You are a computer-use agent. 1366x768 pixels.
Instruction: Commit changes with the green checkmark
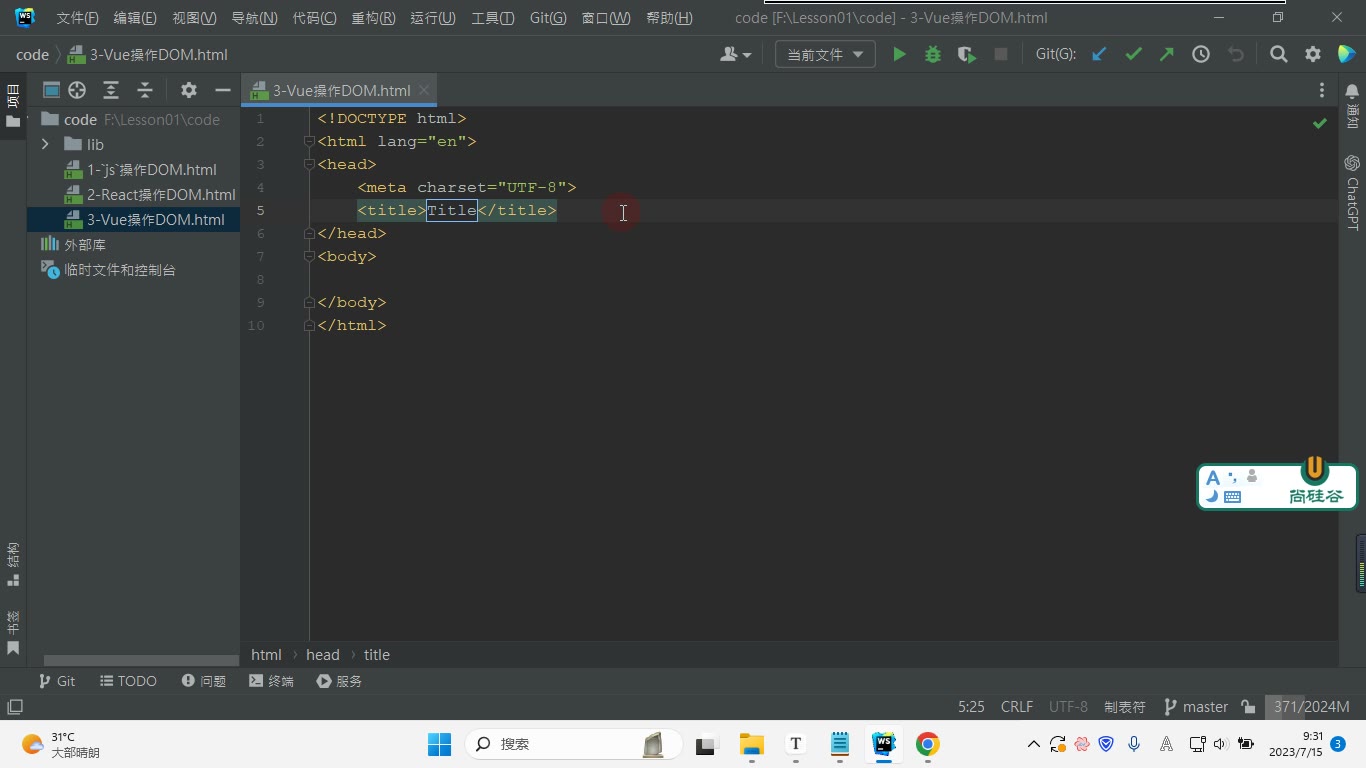[1133, 55]
